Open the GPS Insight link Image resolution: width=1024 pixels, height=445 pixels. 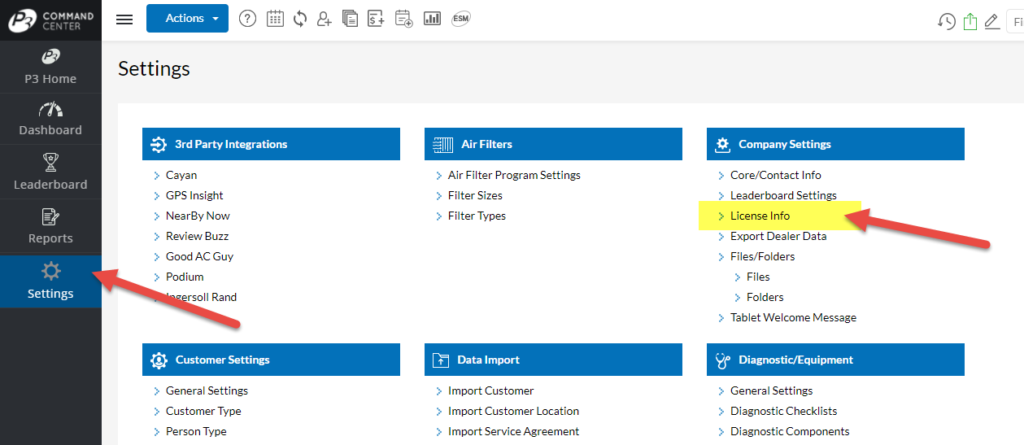coord(194,195)
